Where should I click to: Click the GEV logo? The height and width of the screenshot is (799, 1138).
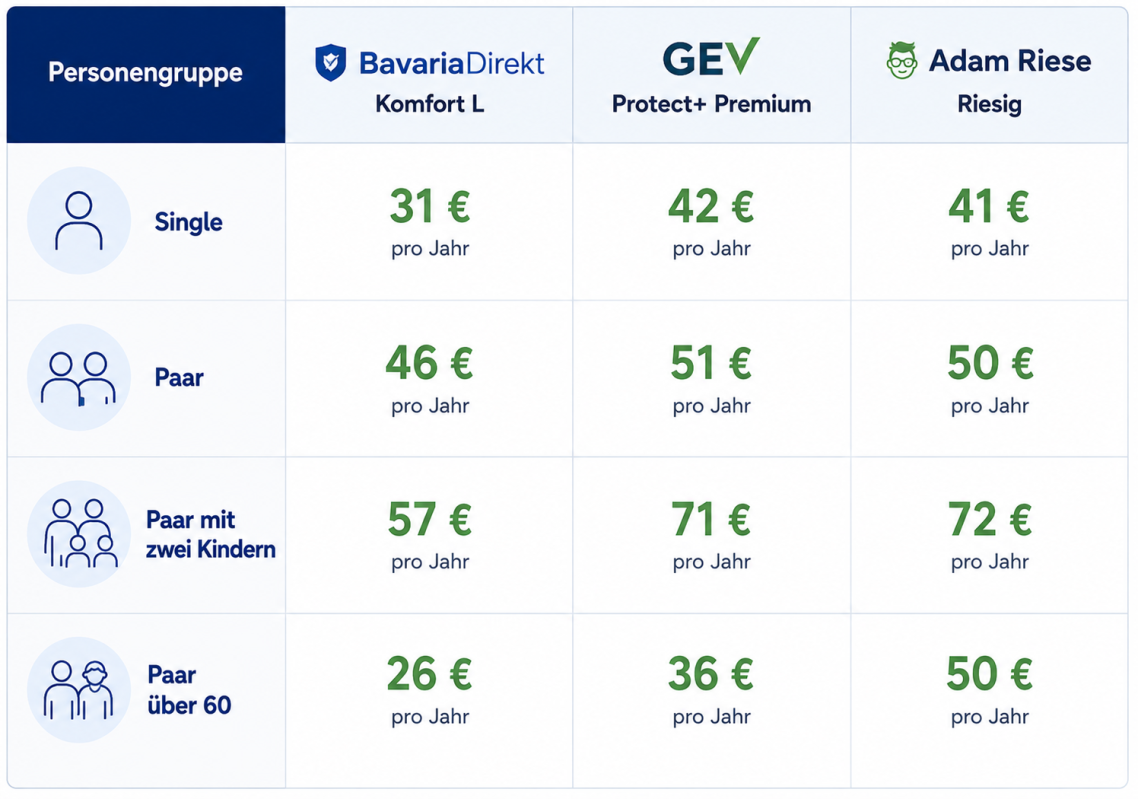pos(711,57)
